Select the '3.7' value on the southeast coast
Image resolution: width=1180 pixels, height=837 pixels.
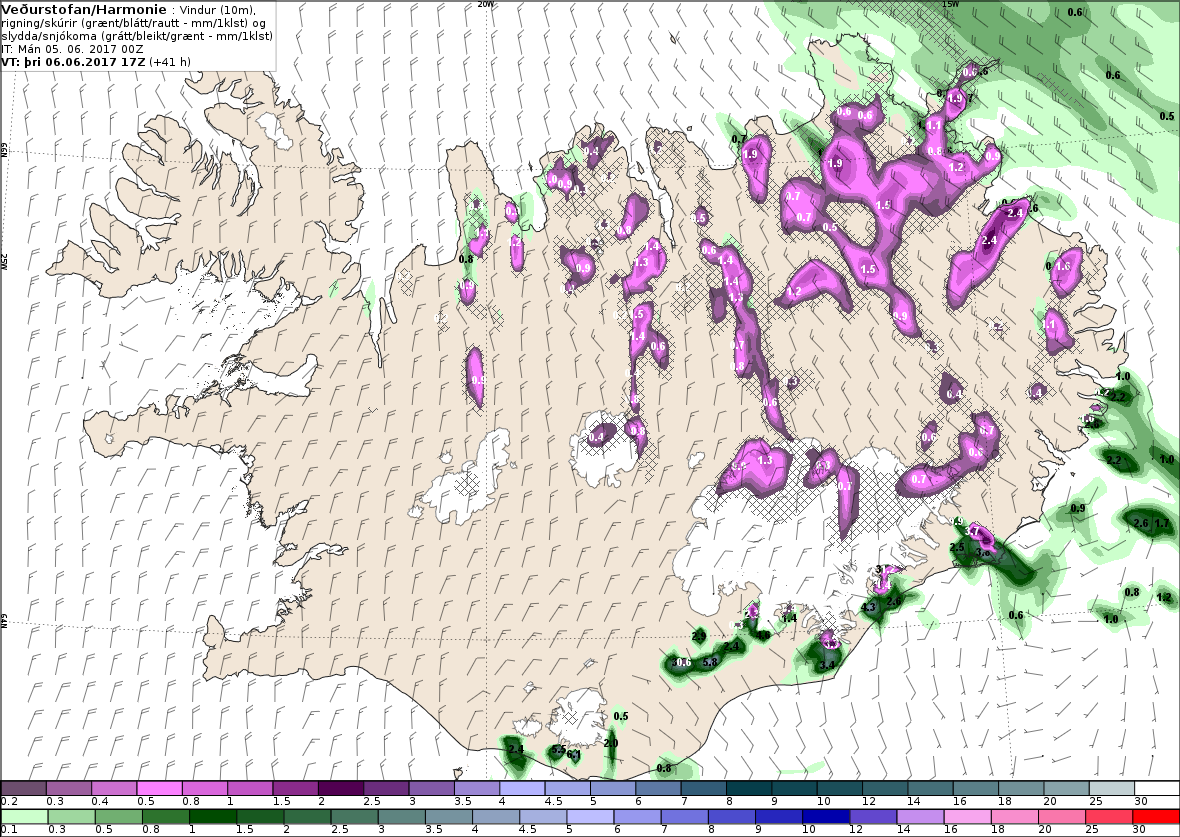[972, 531]
